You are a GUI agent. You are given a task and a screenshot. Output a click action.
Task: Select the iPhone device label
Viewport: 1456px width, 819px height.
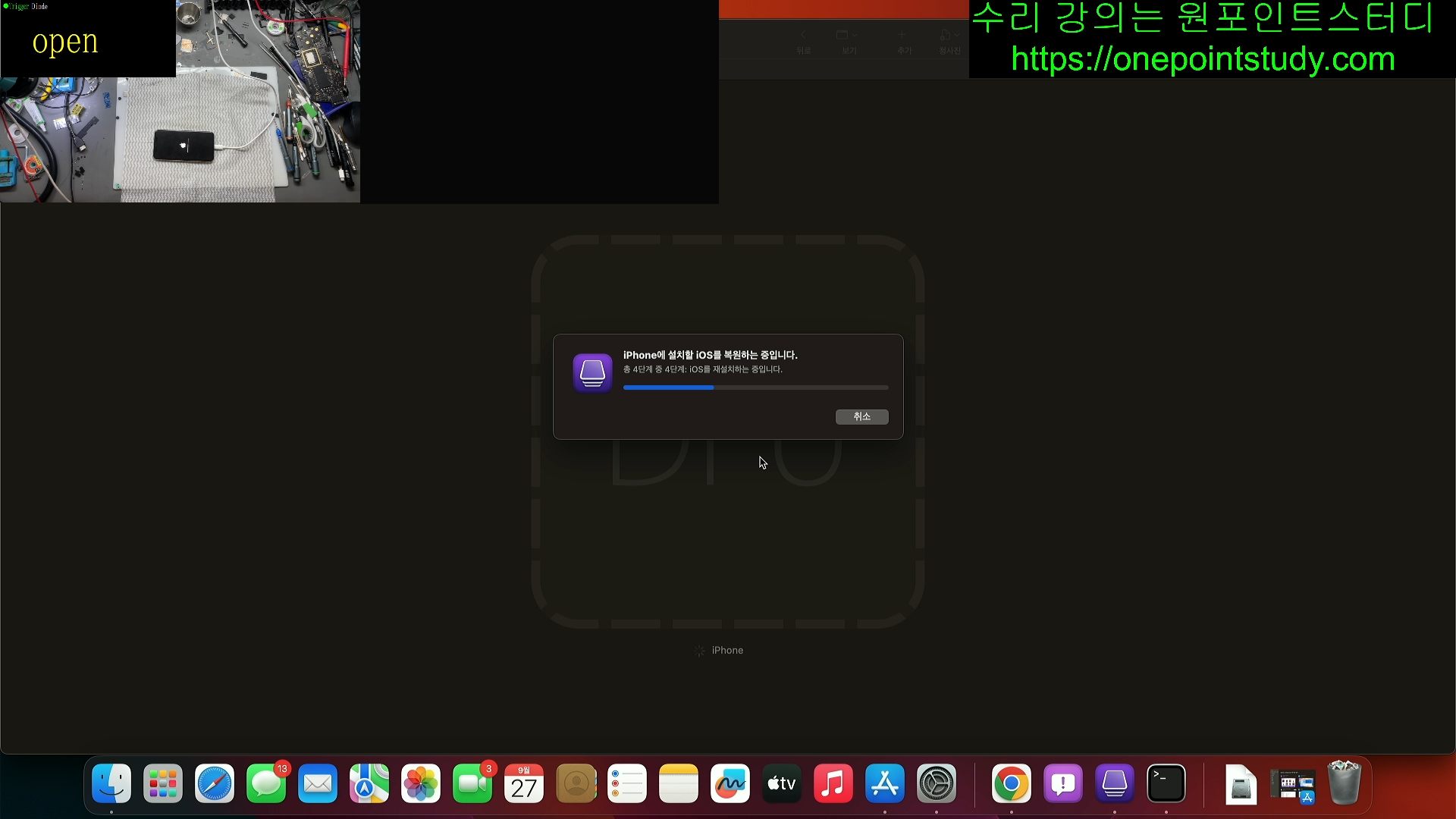(726, 651)
